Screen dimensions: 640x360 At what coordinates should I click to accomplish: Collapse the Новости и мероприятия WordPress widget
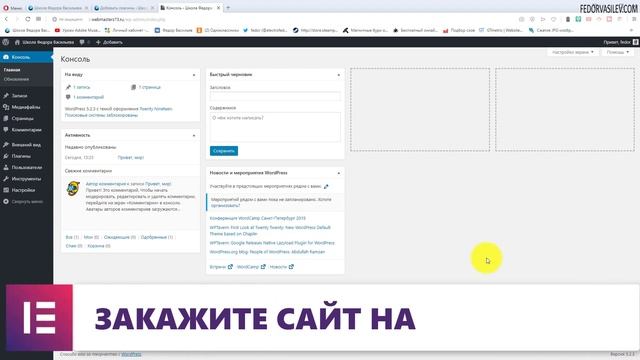(x=338, y=173)
